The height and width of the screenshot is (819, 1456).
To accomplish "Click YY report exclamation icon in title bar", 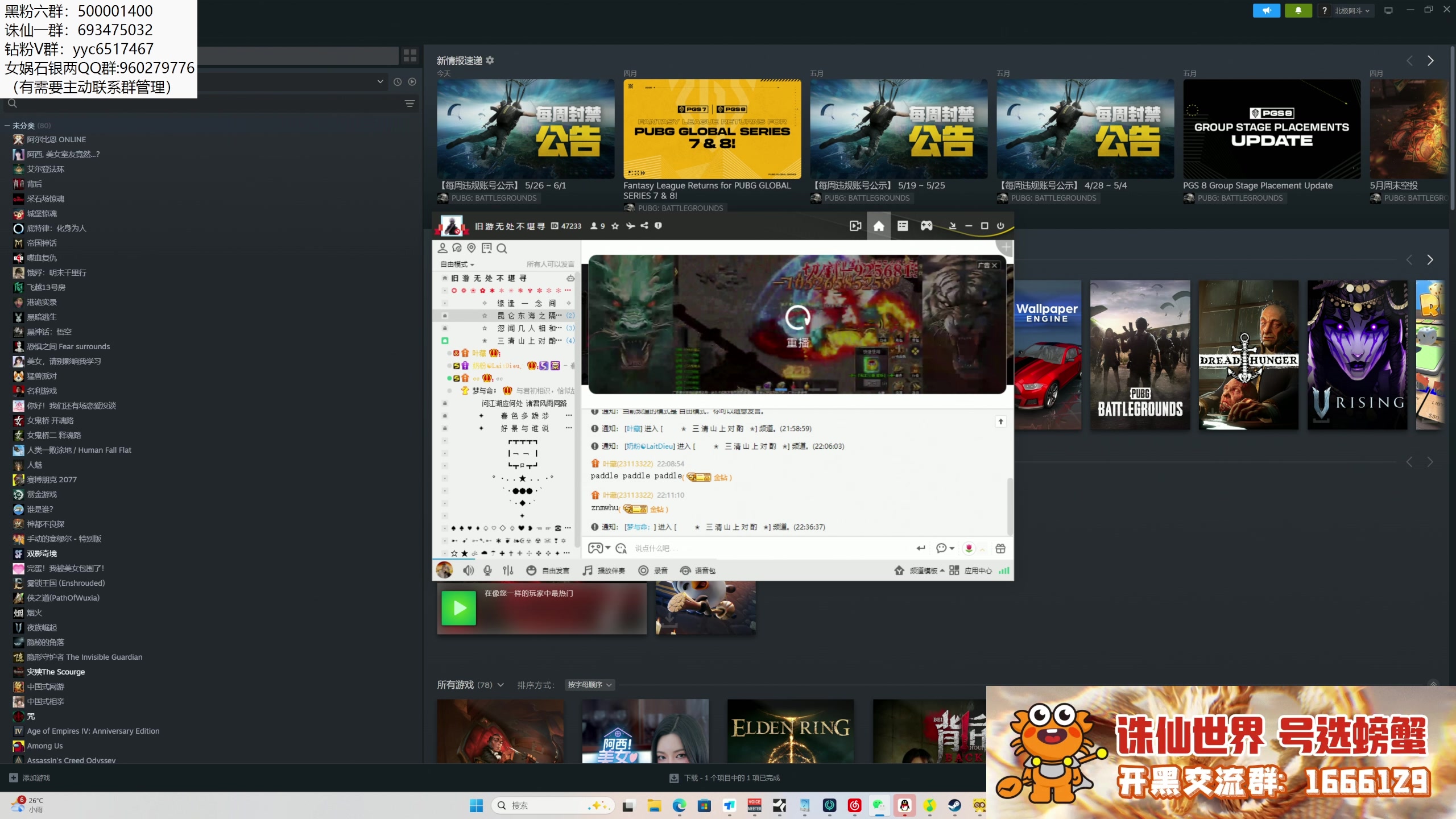I will (x=658, y=226).
